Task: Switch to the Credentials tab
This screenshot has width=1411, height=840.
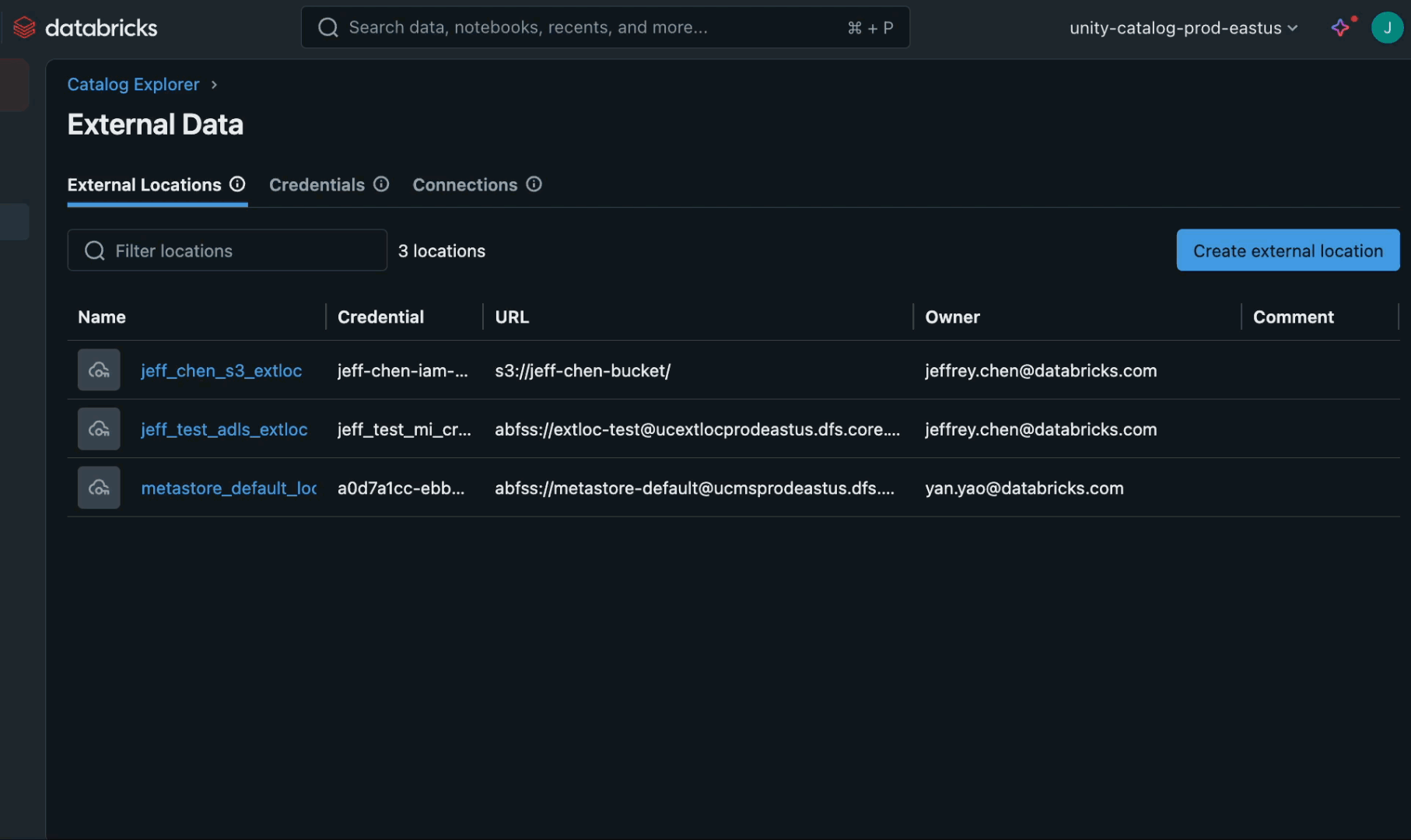Action: [317, 185]
